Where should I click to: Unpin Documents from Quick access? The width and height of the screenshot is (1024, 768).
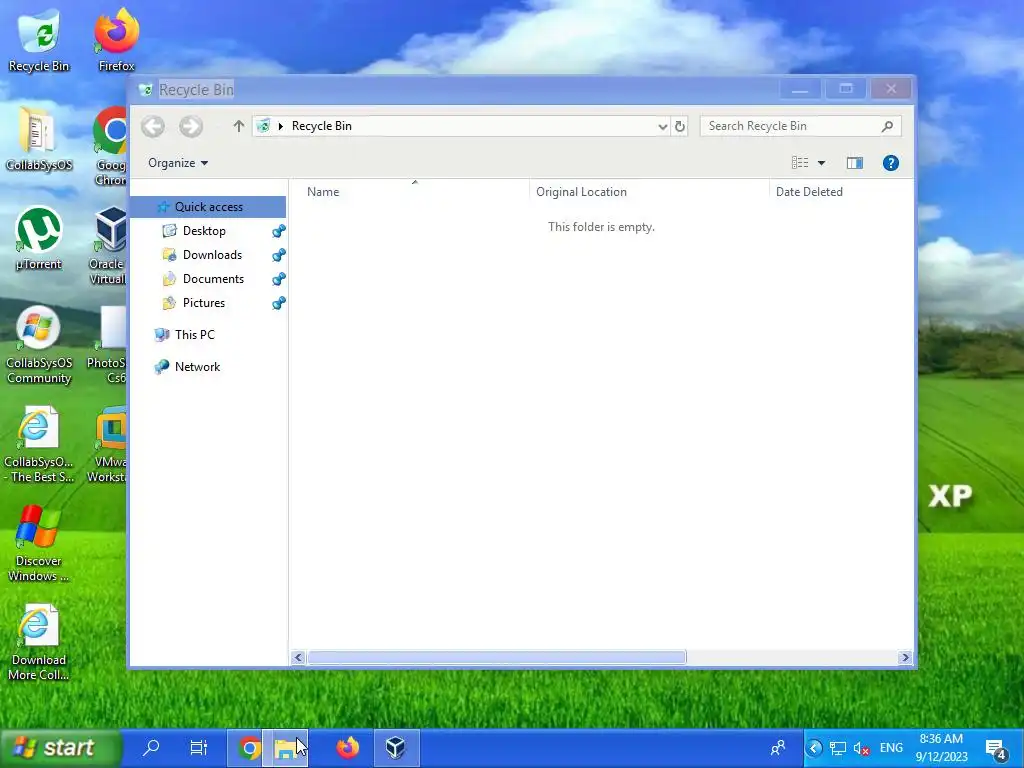point(279,279)
